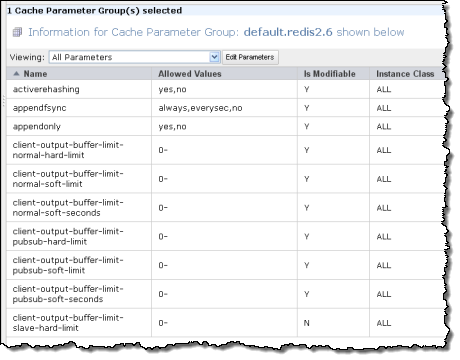
Task: Select client-output-buffer-limit-slave-hard-limit row
Action: click(225, 323)
